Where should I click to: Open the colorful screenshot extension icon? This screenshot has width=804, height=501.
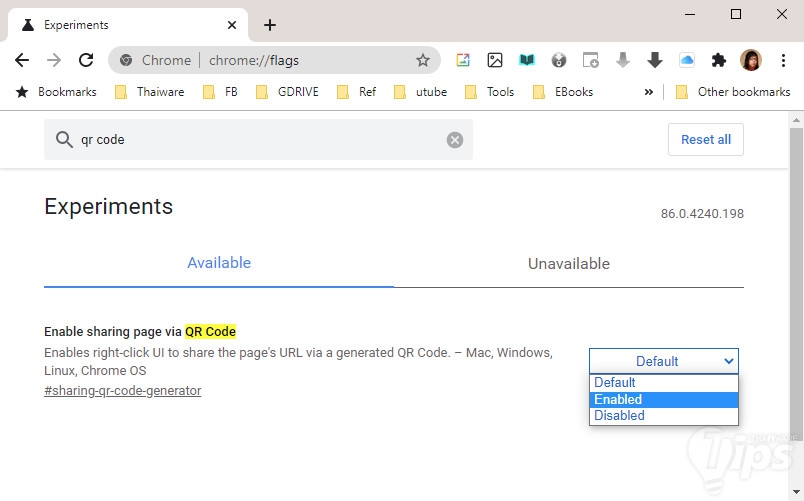tap(463, 61)
